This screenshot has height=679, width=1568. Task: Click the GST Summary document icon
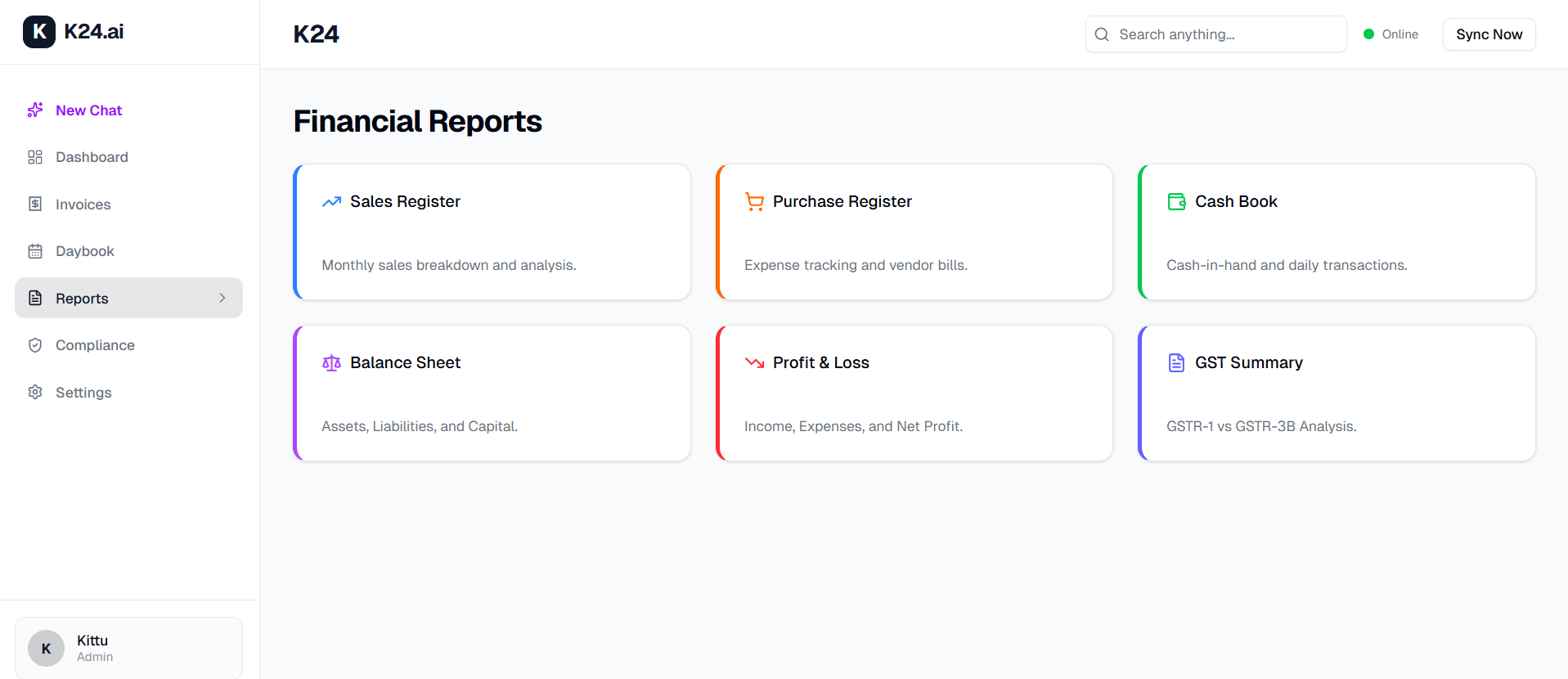click(x=1176, y=362)
